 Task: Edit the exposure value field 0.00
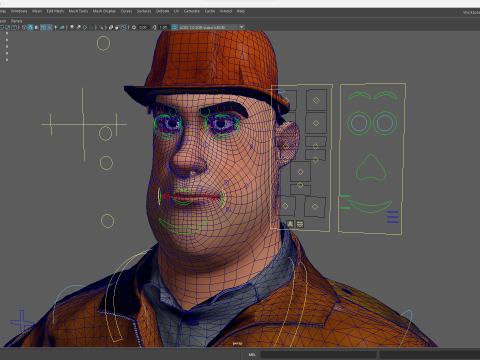(x=143, y=27)
